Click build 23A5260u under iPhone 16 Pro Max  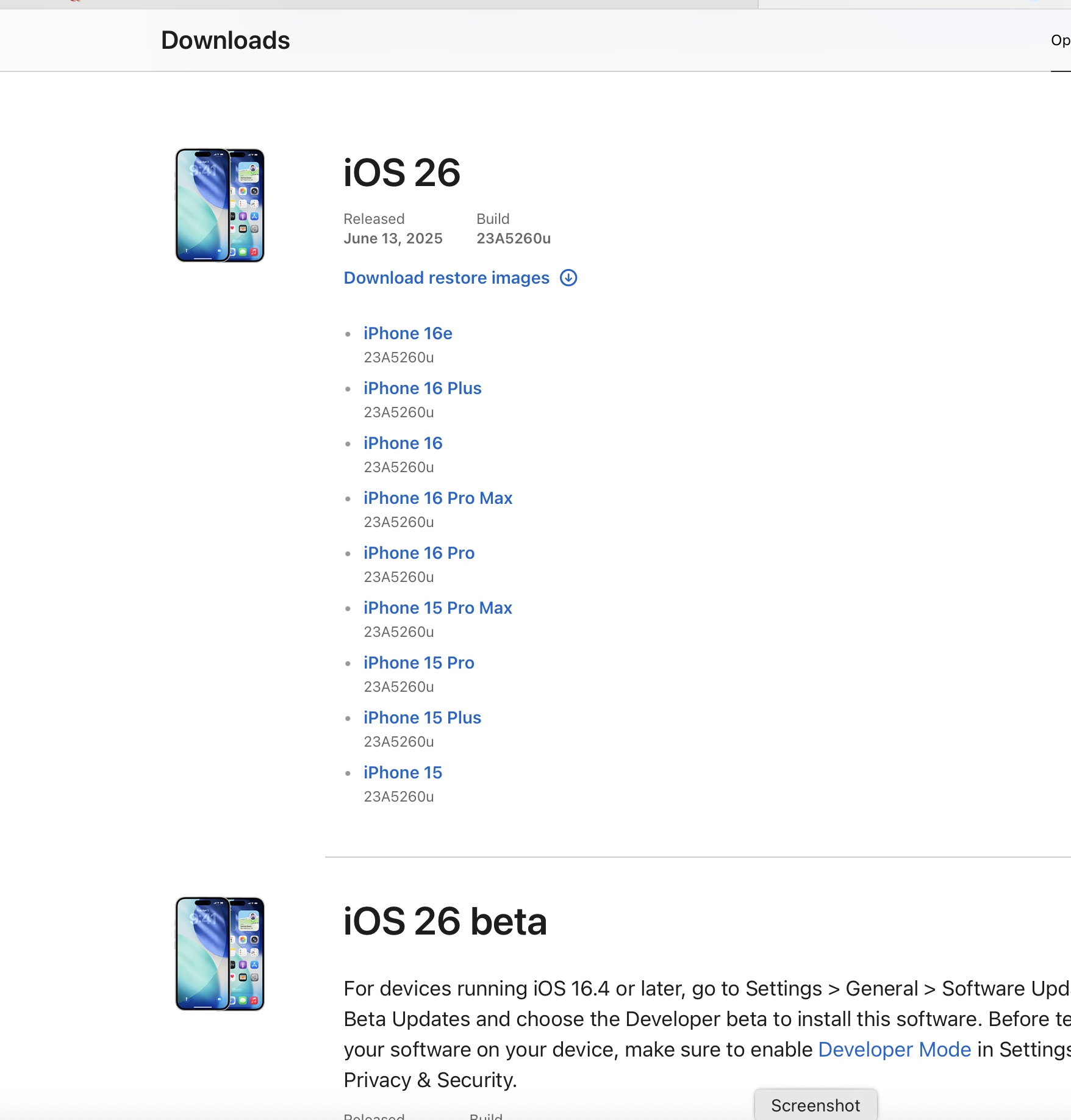399,522
